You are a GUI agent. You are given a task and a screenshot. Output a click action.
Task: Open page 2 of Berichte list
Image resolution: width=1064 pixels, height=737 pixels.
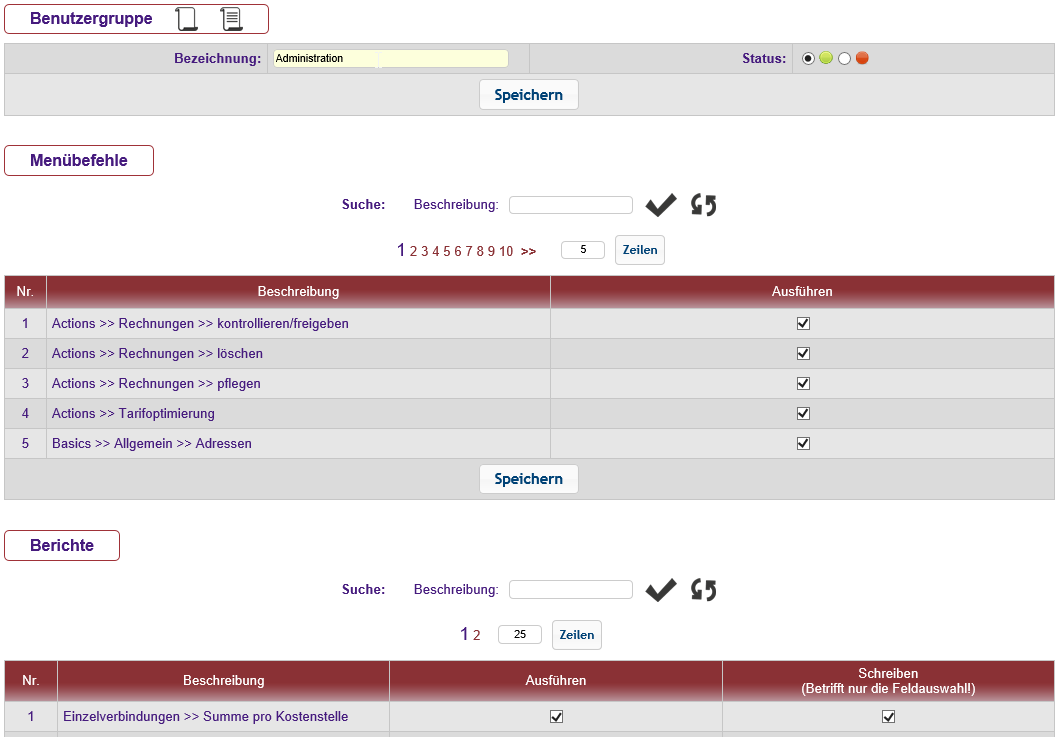click(477, 635)
